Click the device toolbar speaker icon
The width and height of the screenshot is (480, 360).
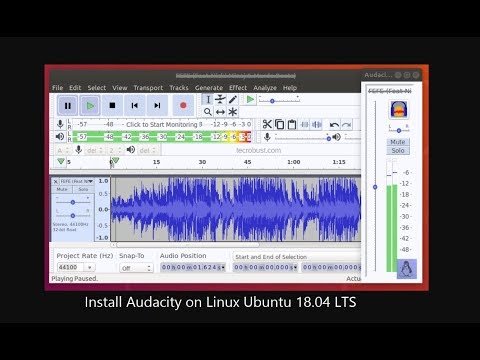click(131, 150)
